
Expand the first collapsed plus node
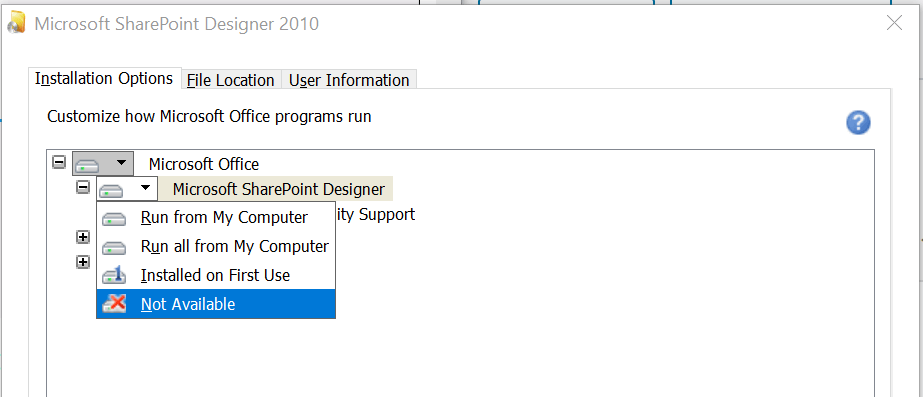[x=83, y=237]
